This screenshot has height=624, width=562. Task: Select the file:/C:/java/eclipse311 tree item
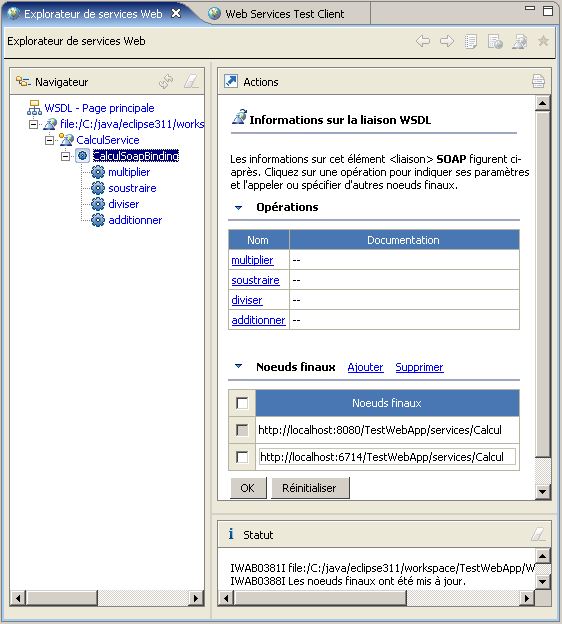tap(132, 124)
